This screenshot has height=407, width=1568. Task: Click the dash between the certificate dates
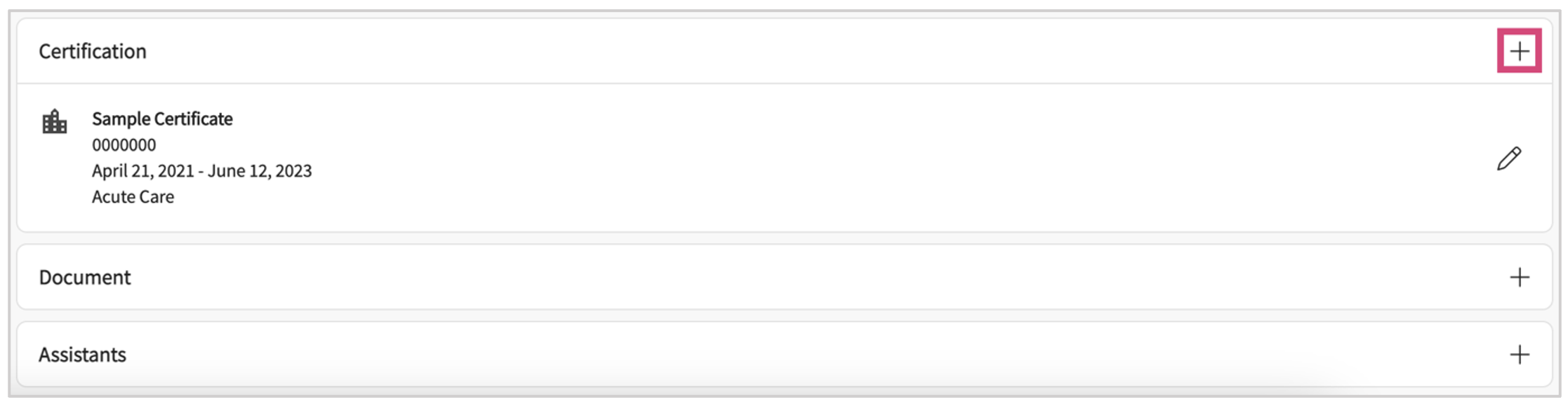click(x=201, y=171)
